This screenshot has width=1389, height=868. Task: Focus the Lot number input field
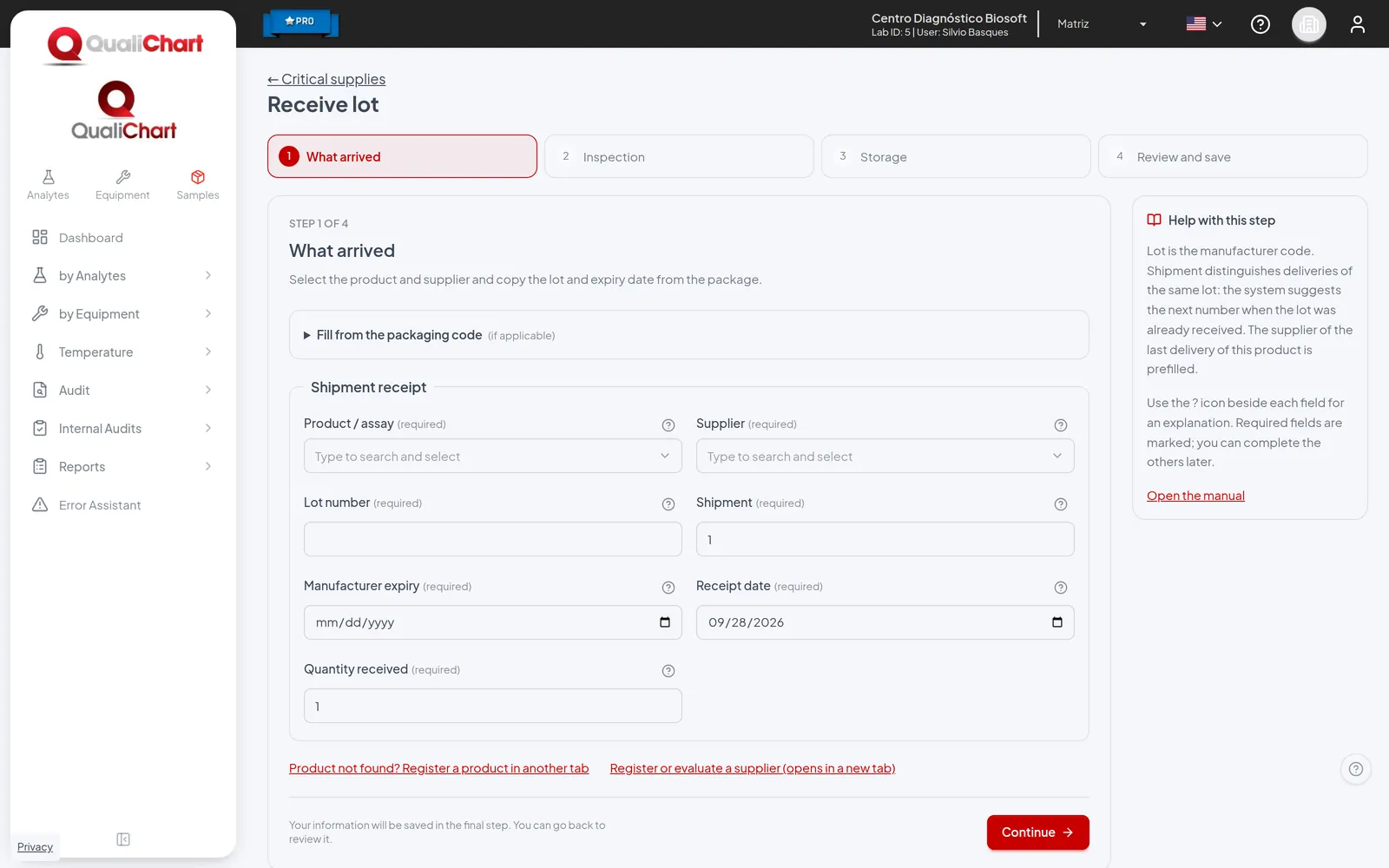pos(493,539)
